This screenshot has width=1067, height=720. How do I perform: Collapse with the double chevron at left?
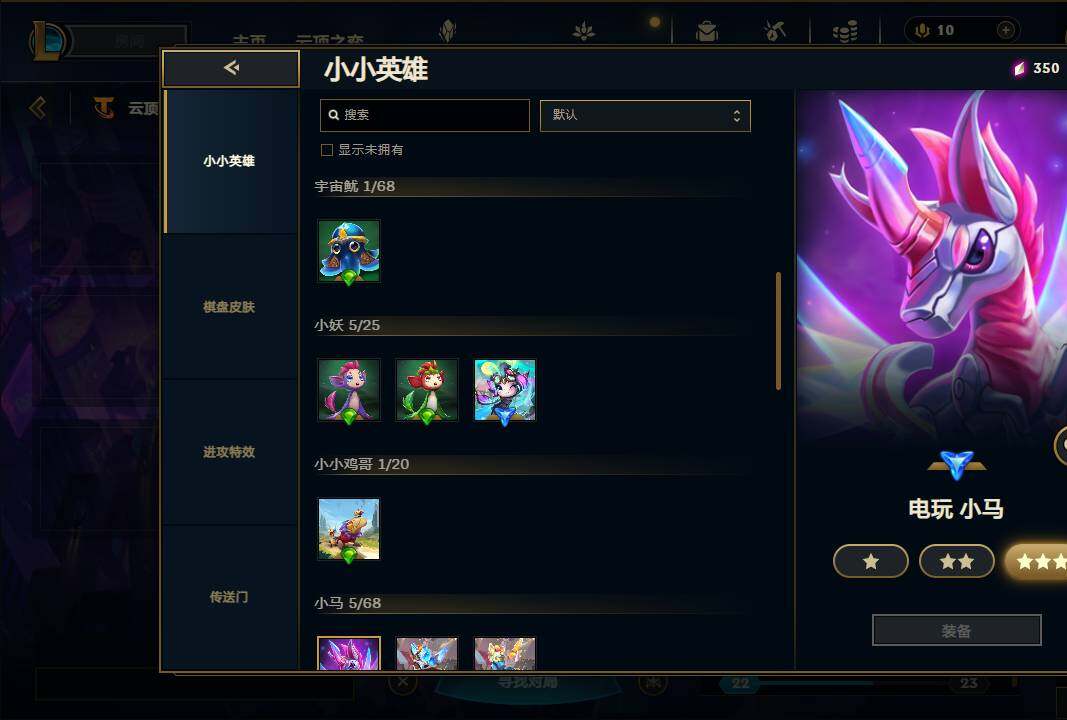(38, 108)
